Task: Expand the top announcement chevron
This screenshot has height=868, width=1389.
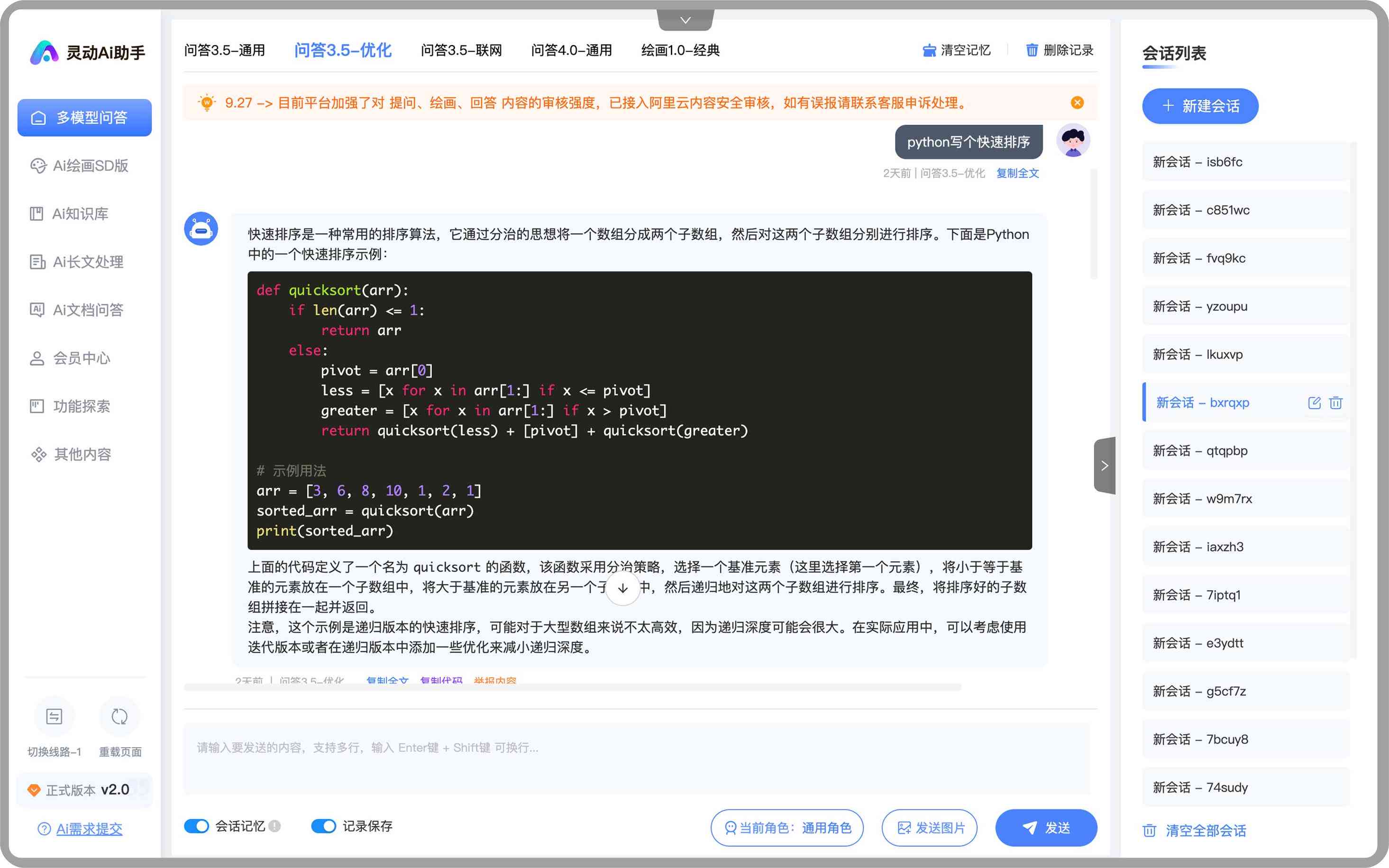Action: click(x=685, y=19)
